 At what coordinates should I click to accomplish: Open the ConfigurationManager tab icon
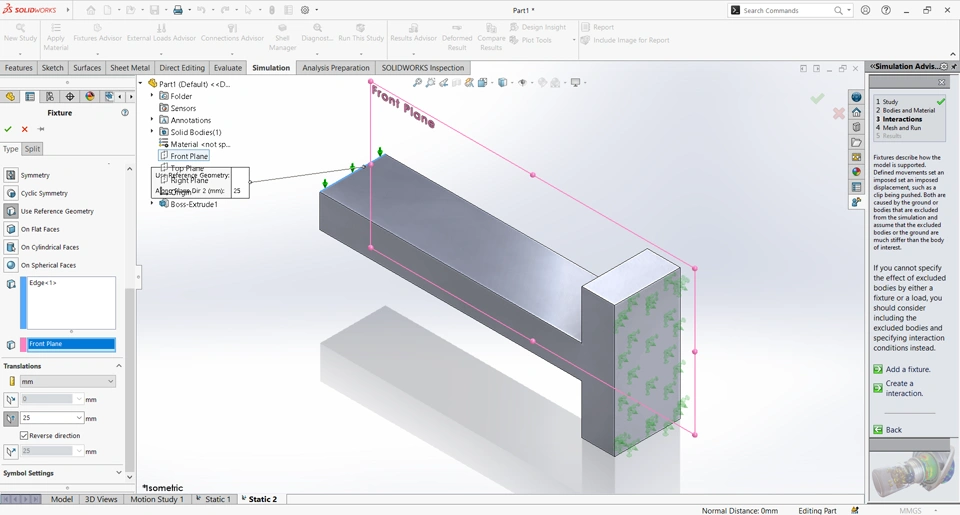[x=50, y=97]
